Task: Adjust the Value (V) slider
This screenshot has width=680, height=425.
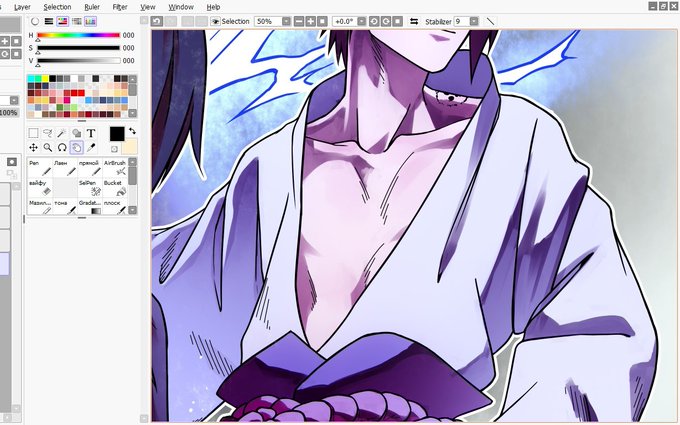Action: [78, 61]
